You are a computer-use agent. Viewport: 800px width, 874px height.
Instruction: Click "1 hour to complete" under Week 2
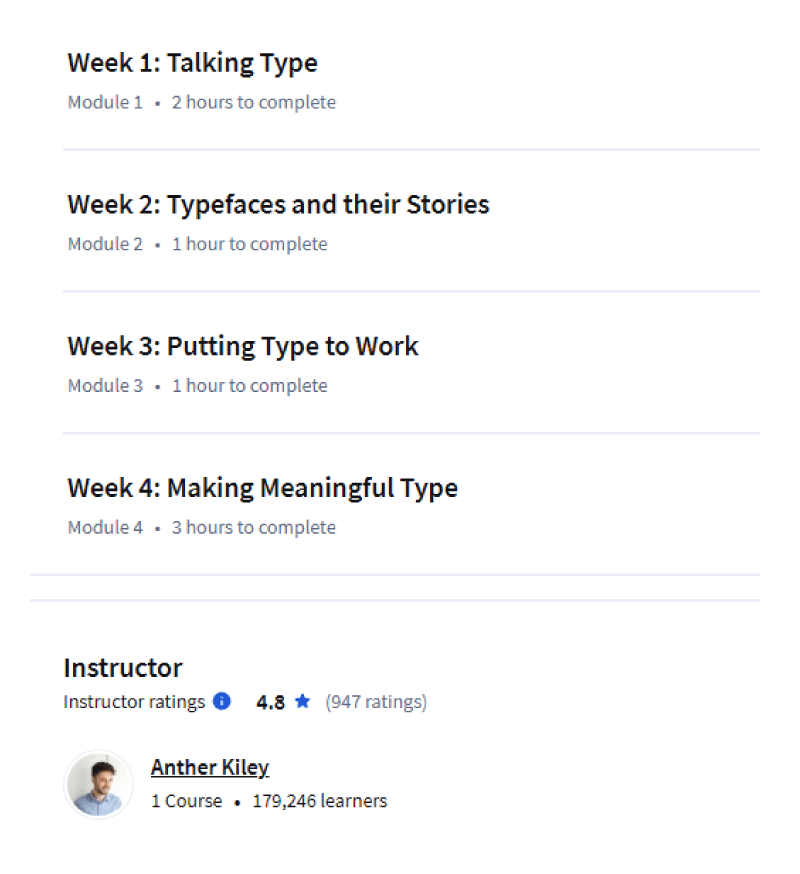click(x=249, y=244)
